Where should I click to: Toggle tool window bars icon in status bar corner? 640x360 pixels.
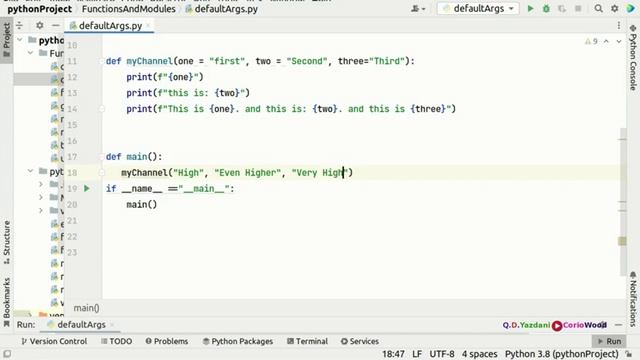click(7, 354)
